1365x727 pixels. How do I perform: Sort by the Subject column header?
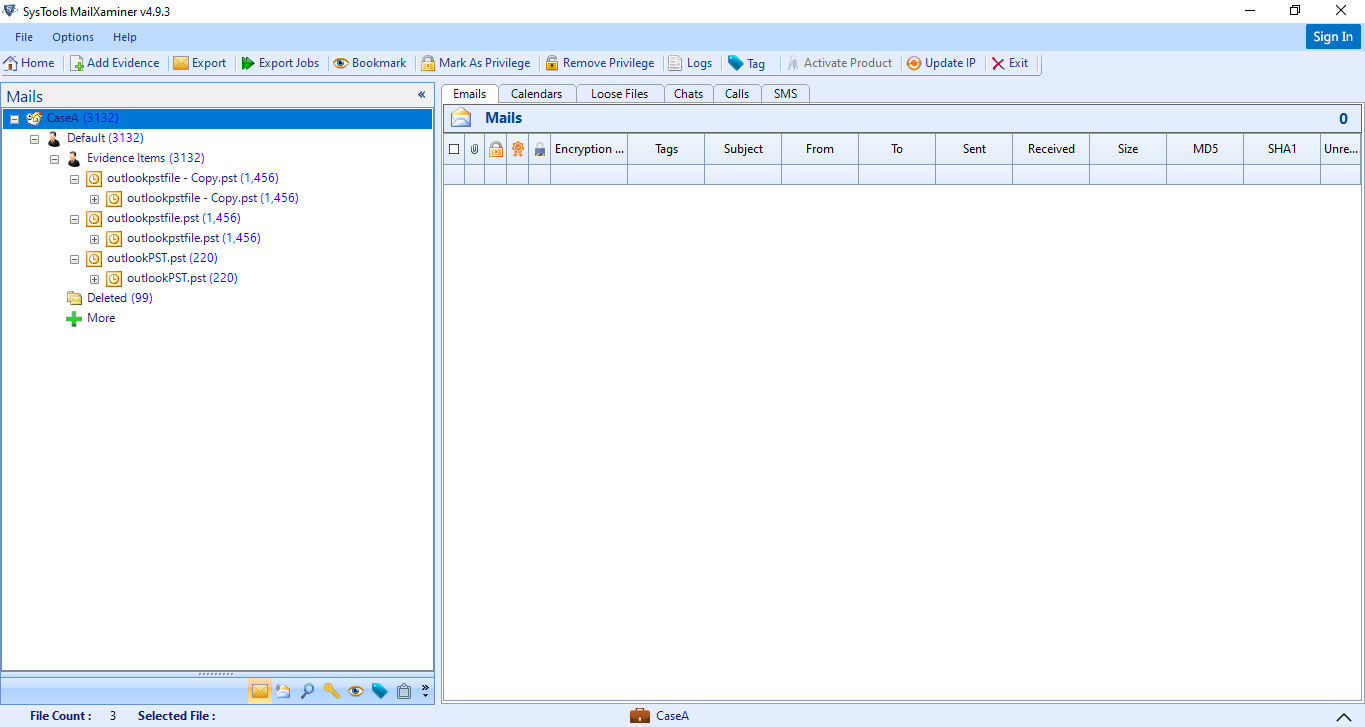pos(743,149)
